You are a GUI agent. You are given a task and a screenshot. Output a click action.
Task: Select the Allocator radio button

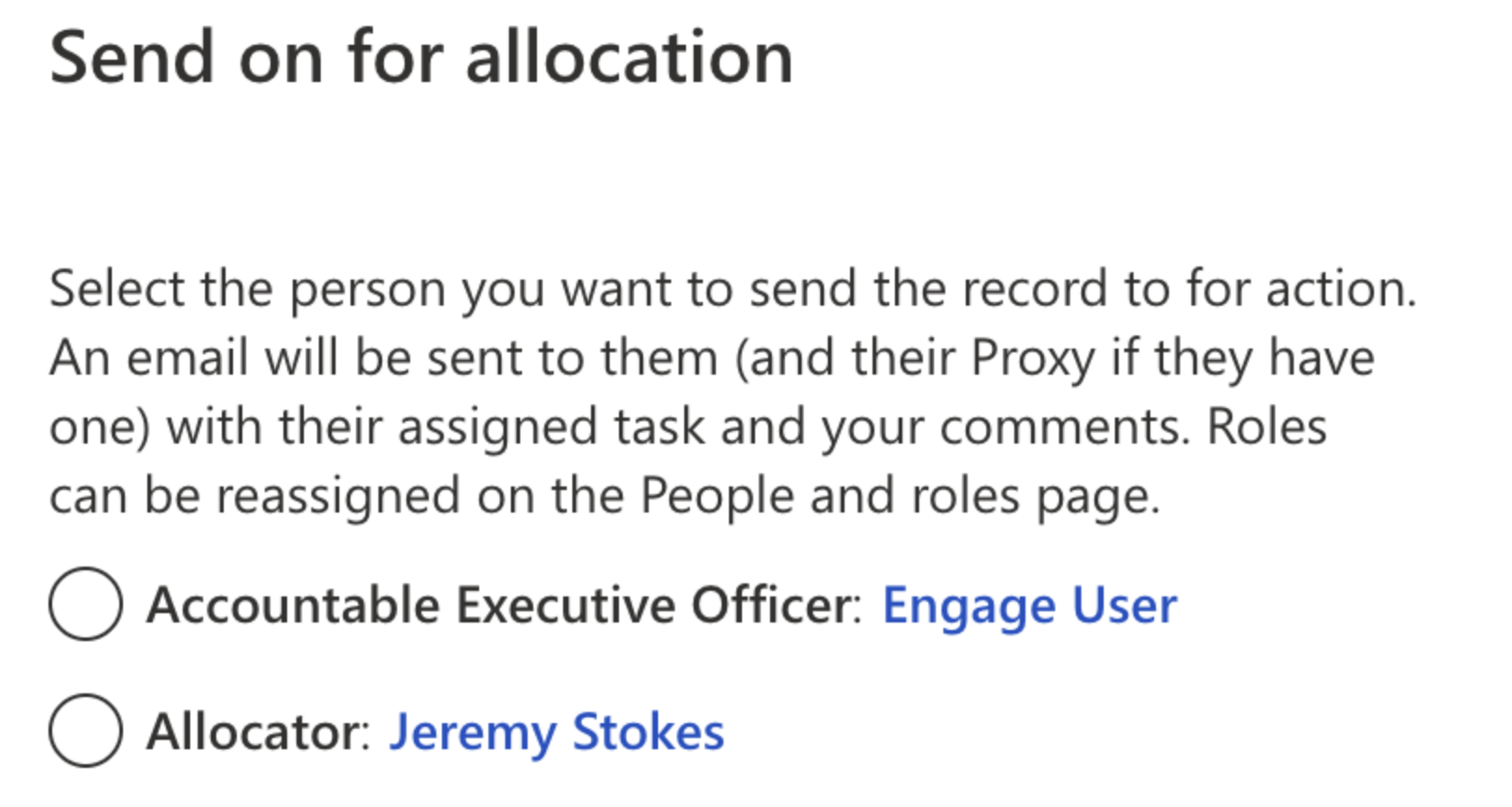[86, 731]
